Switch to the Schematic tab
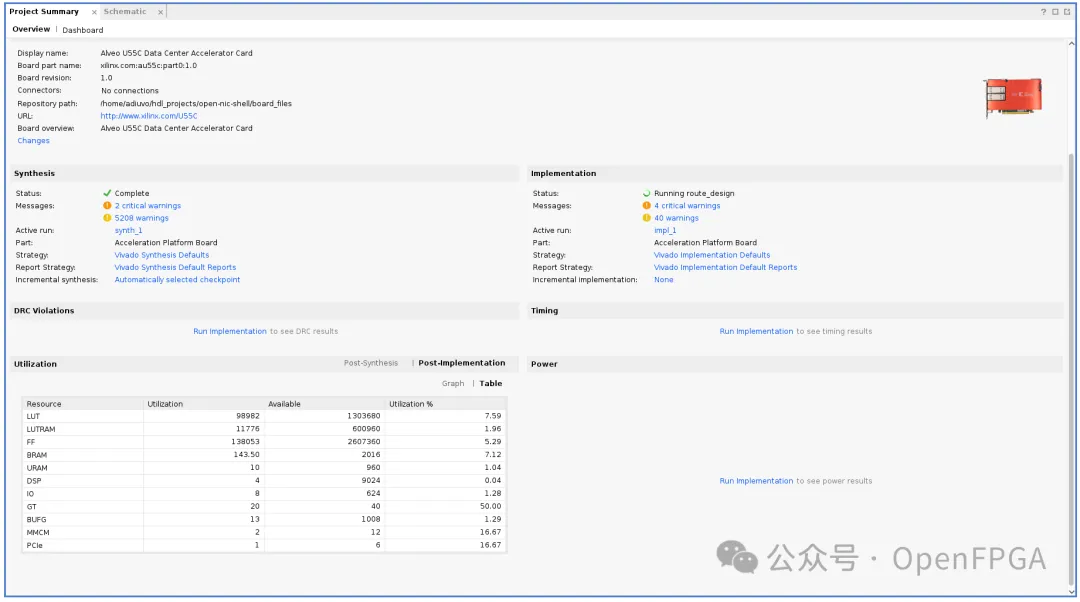 [x=125, y=12]
